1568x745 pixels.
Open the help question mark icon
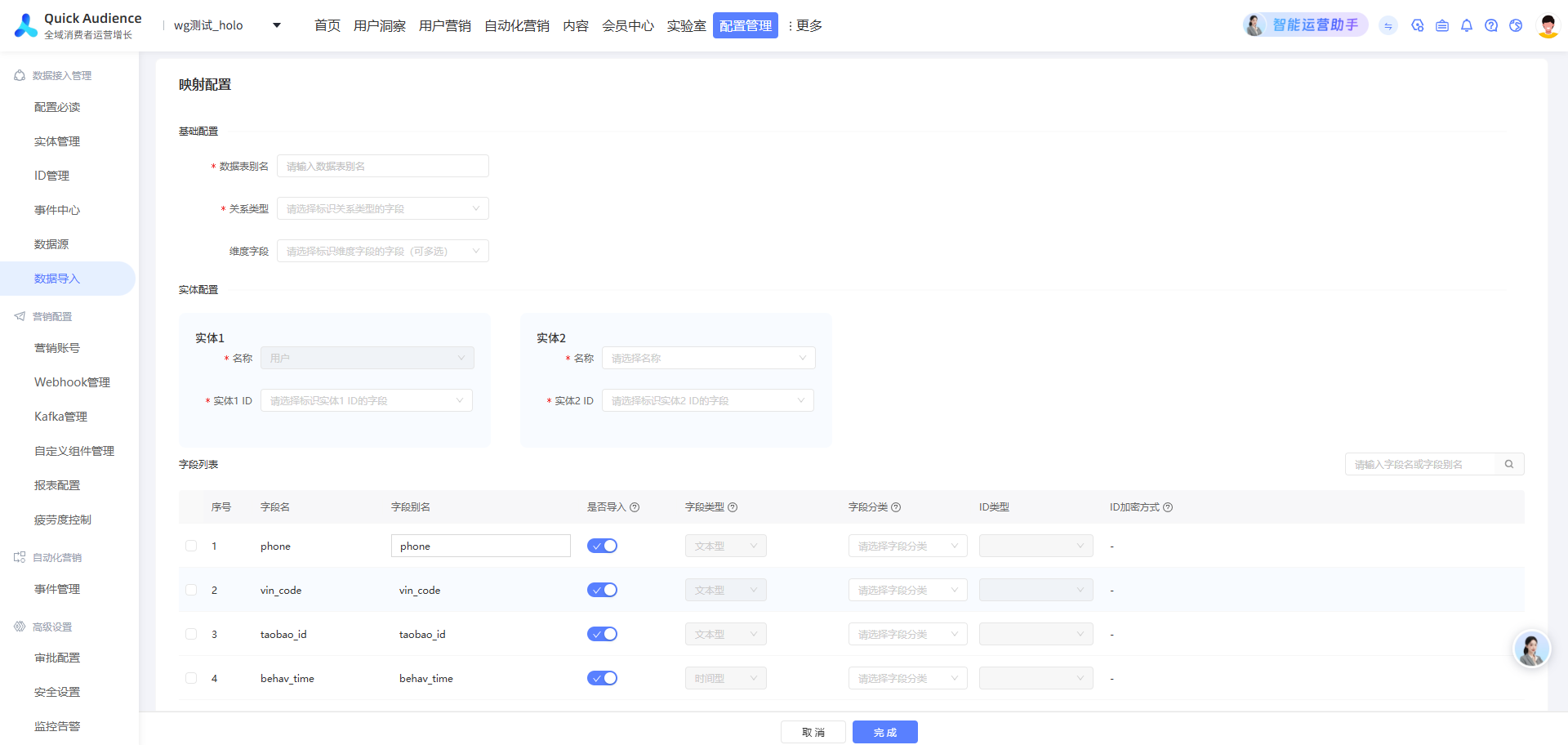pyautogui.click(x=1491, y=26)
